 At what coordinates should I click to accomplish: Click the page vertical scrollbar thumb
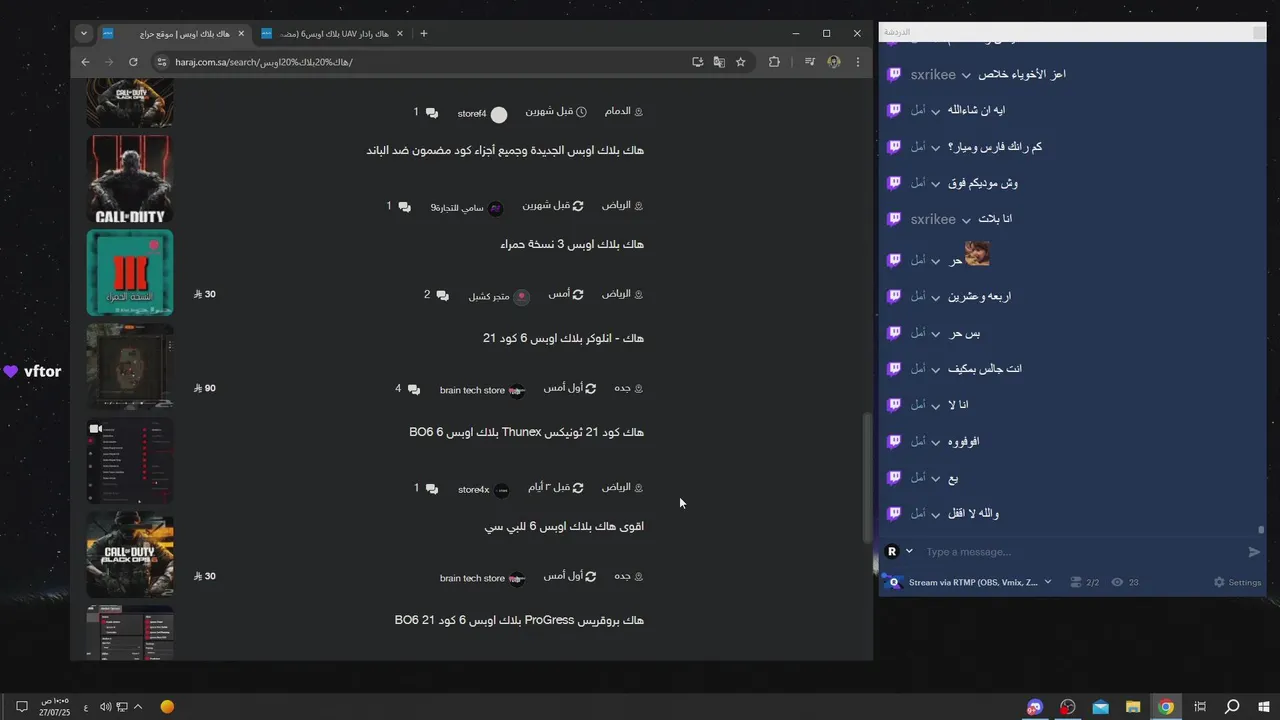coord(867,478)
